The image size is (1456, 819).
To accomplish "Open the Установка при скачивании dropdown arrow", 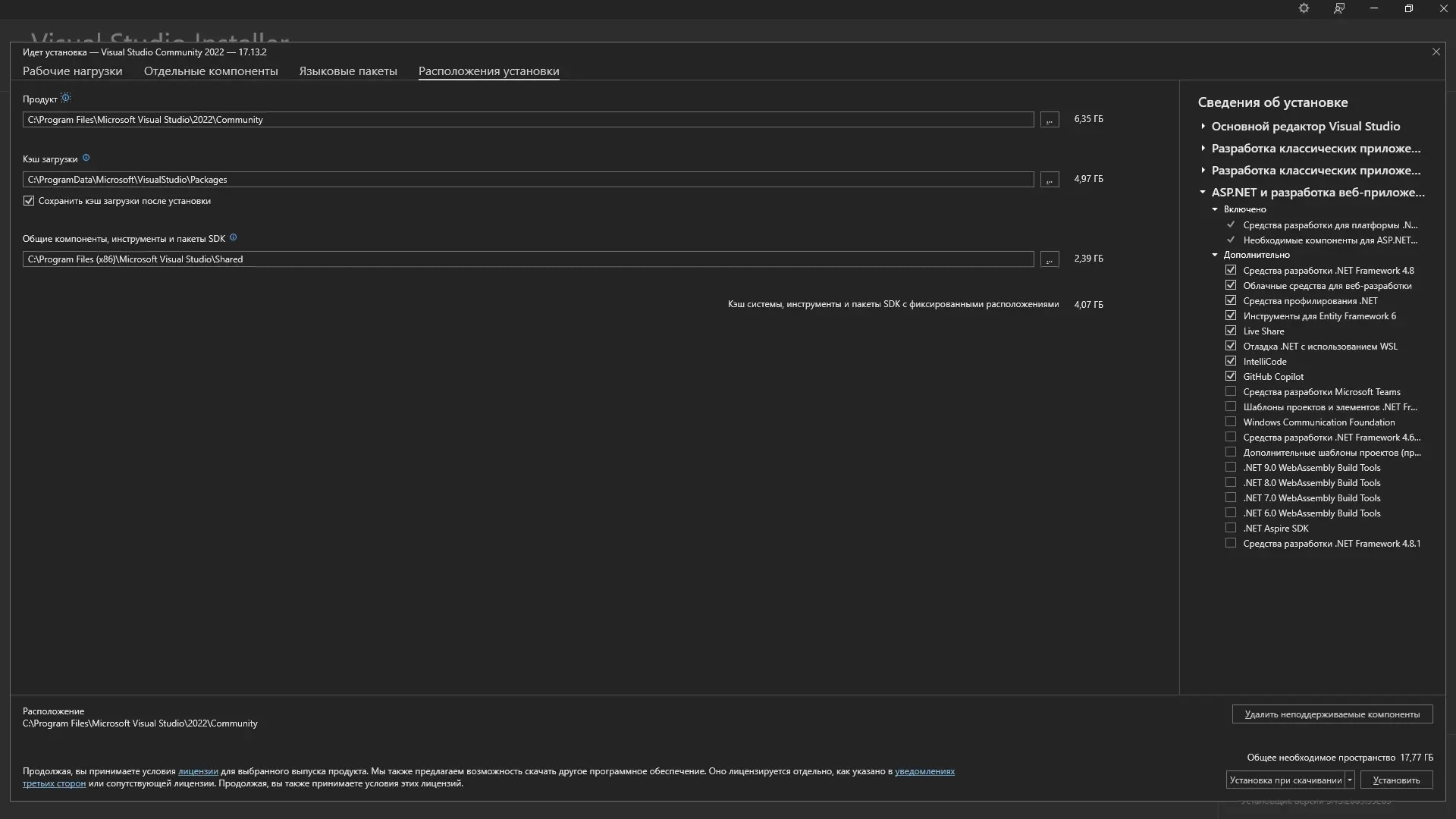I will click(x=1350, y=780).
